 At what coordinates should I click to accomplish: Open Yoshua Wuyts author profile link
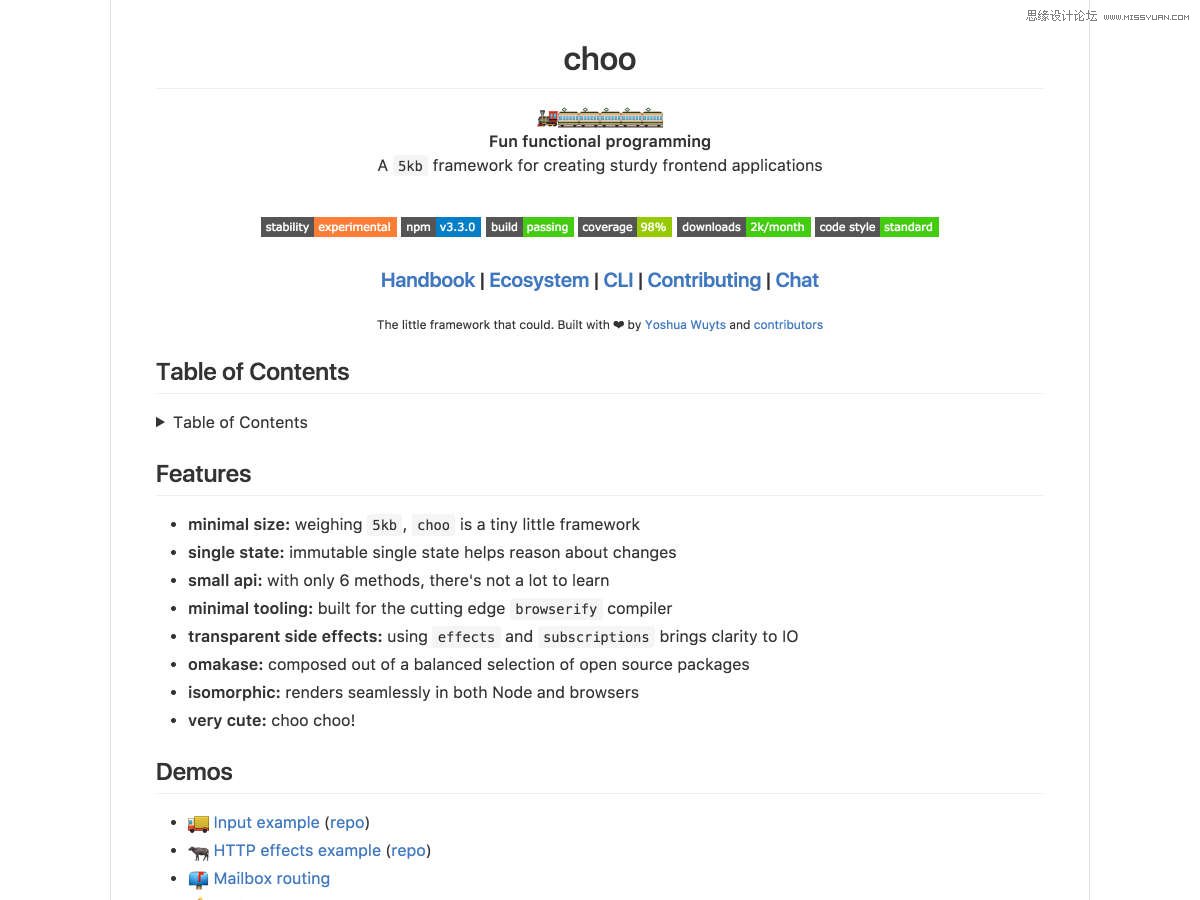tap(685, 325)
